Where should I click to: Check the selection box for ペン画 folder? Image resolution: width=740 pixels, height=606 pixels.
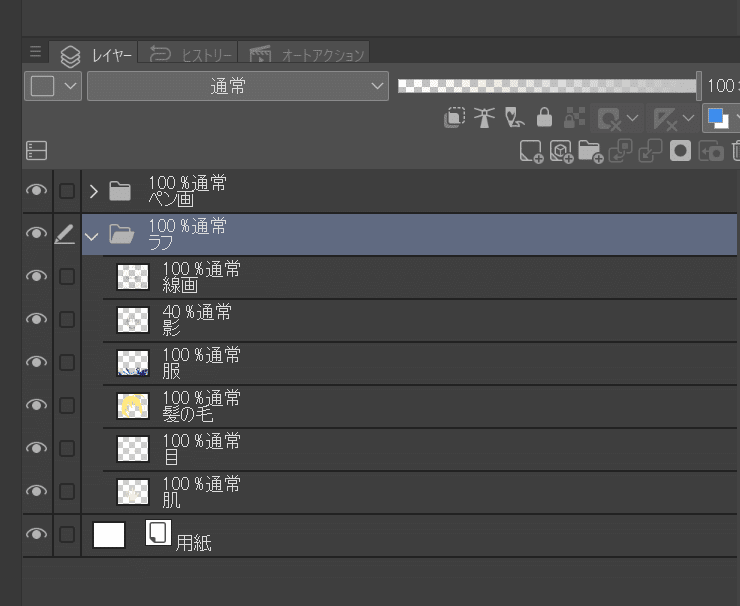pyautogui.click(x=67, y=191)
